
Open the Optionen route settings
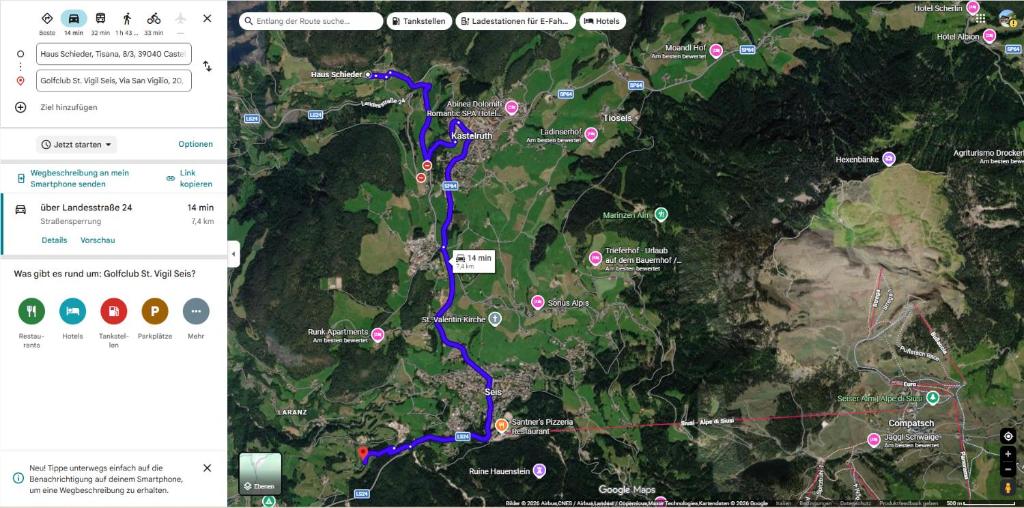196,144
